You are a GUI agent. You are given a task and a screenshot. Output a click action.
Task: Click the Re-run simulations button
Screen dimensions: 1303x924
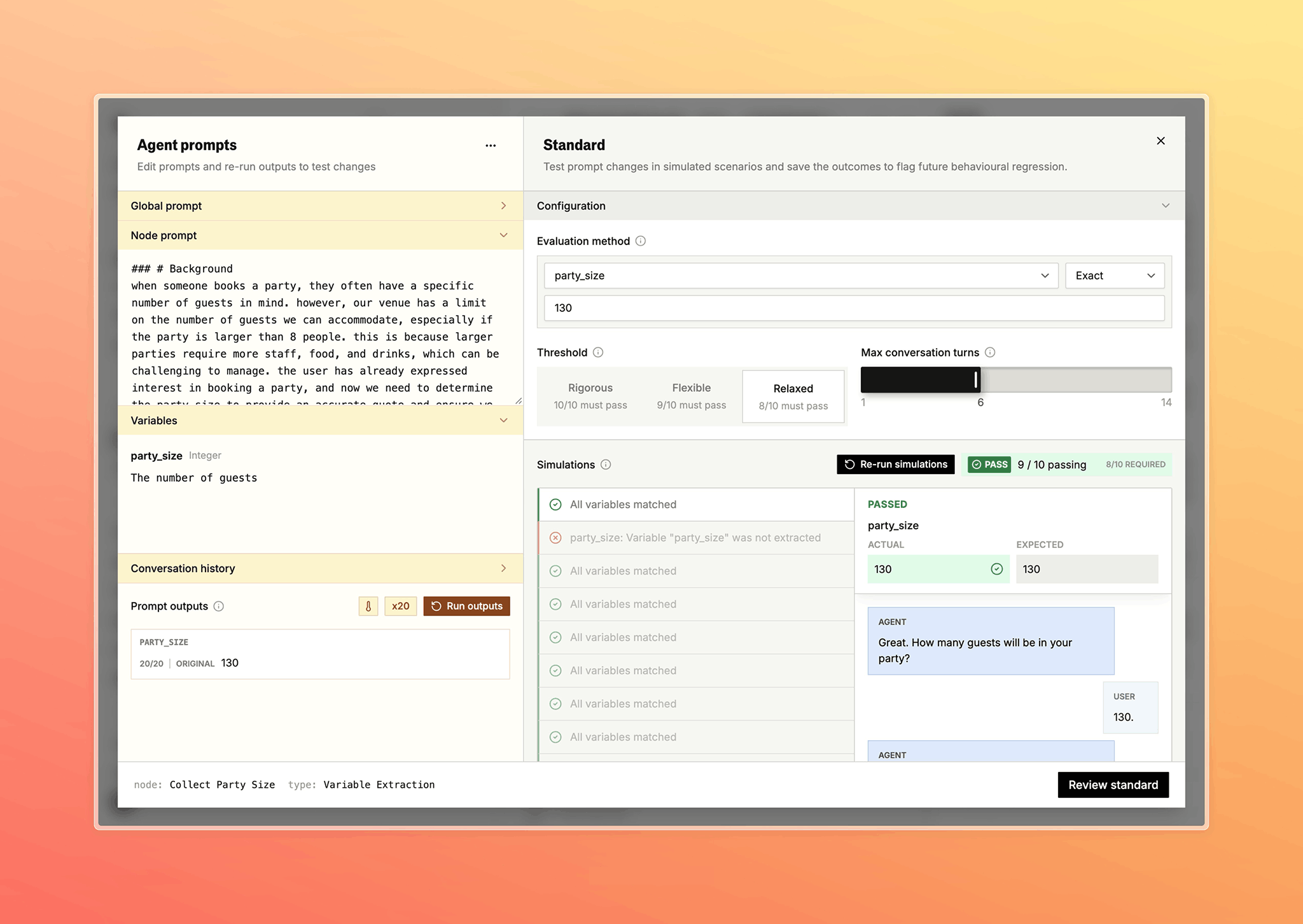pos(895,465)
